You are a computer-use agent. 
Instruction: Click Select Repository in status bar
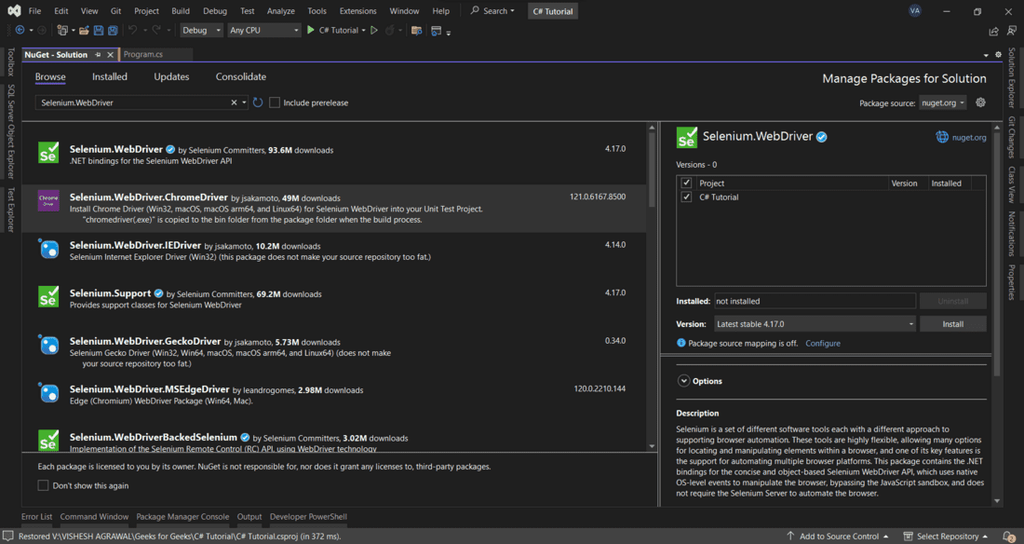(x=946, y=536)
